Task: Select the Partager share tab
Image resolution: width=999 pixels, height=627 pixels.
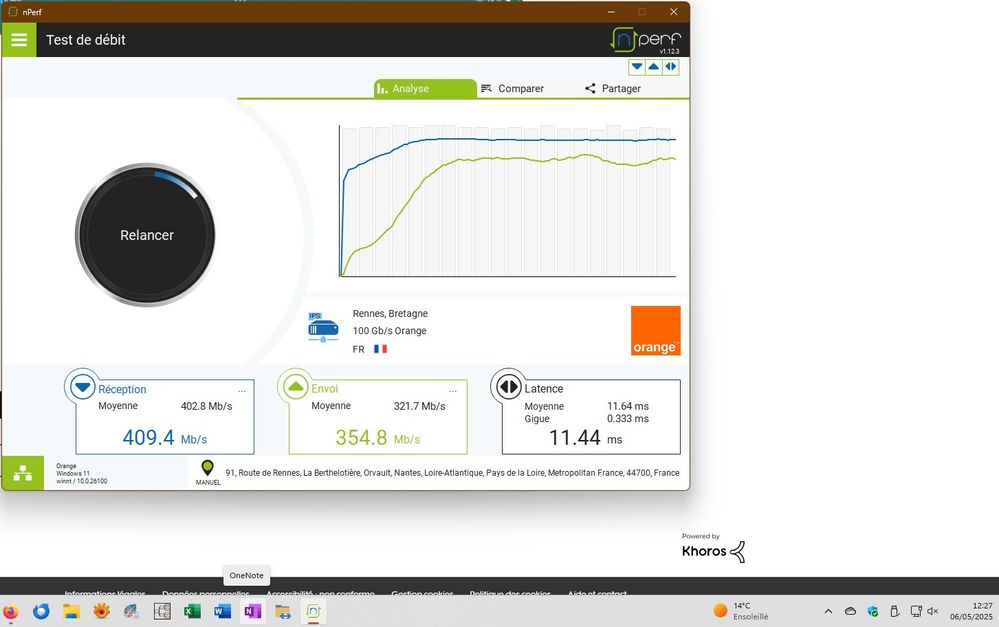Action: click(x=612, y=88)
